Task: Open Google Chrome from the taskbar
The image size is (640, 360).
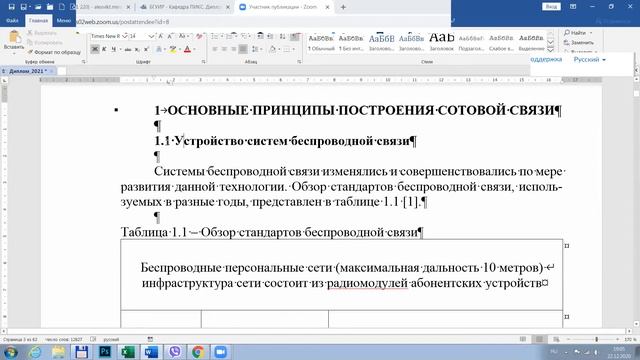Action: 198,352
